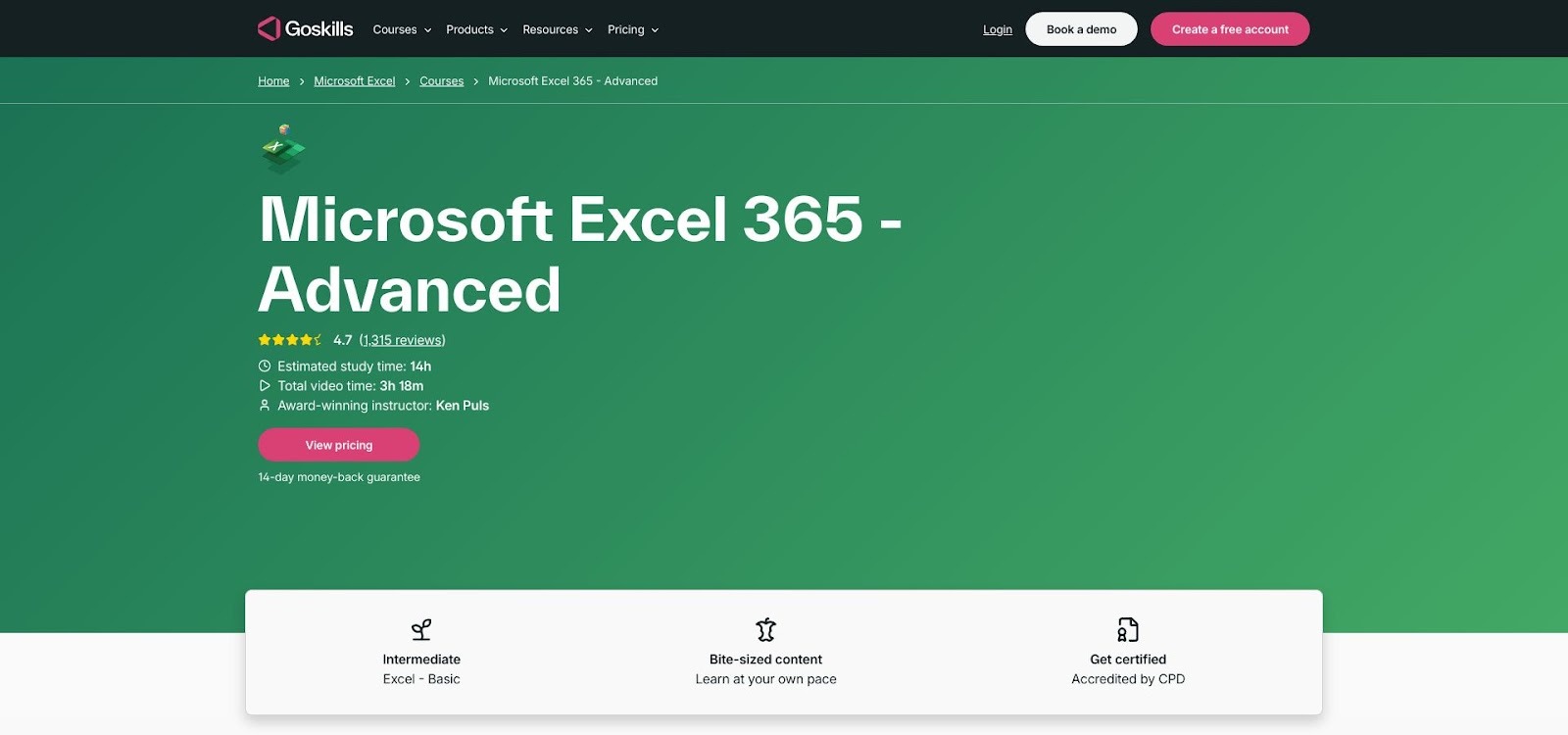1568x735 pixels.
Task: Click 'Excel - Basic' text
Action: (x=421, y=679)
